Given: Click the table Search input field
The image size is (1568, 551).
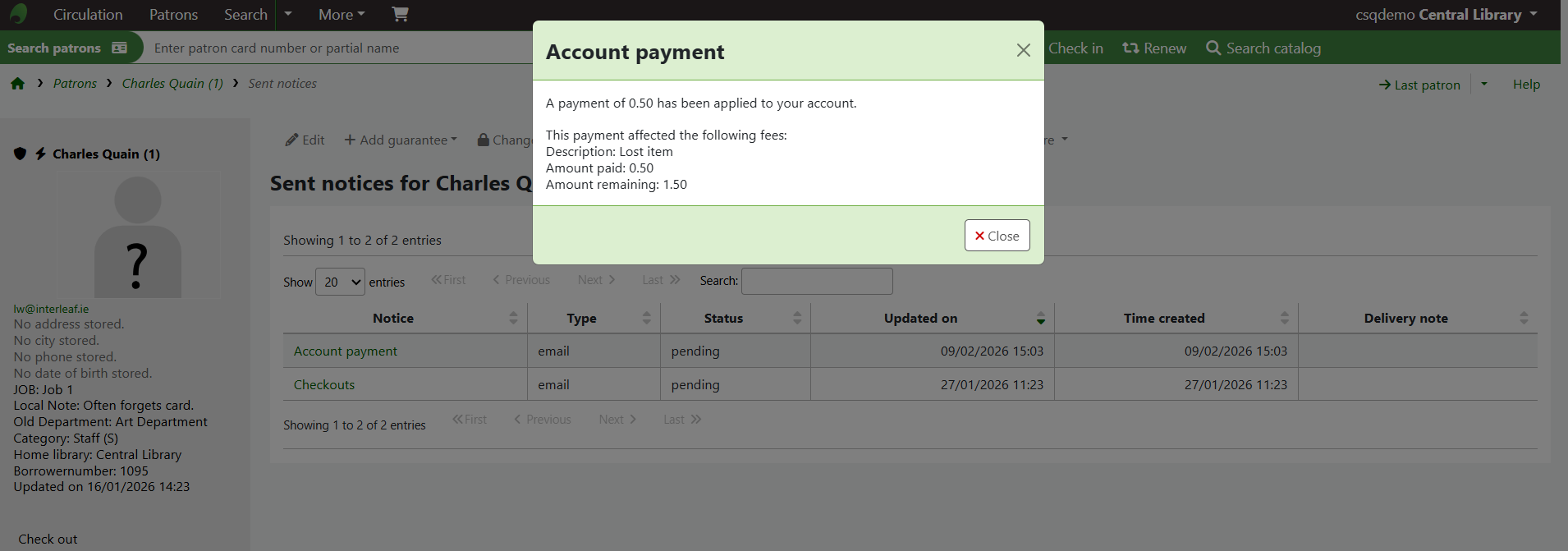Looking at the screenshot, I should pyautogui.click(x=817, y=281).
